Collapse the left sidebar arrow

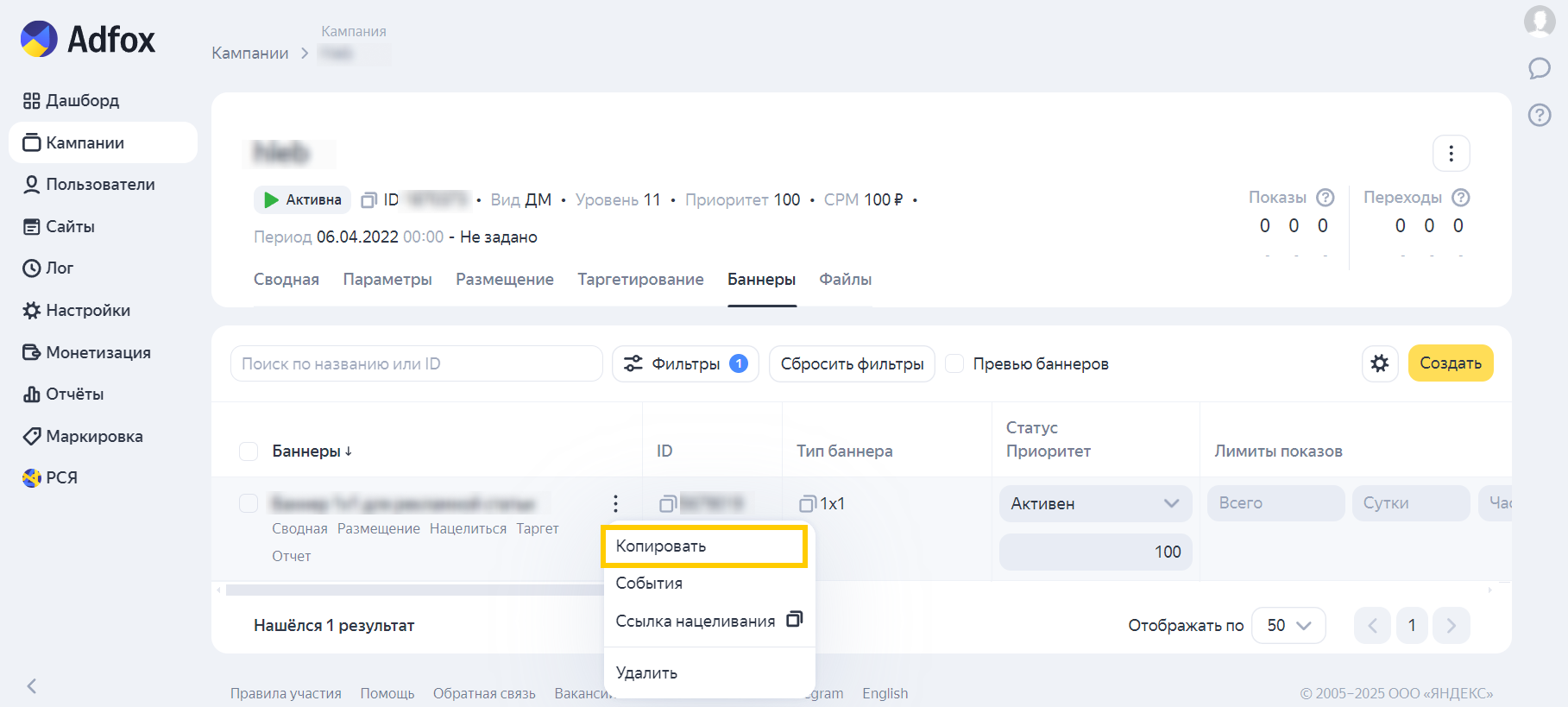(x=32, y=686)
